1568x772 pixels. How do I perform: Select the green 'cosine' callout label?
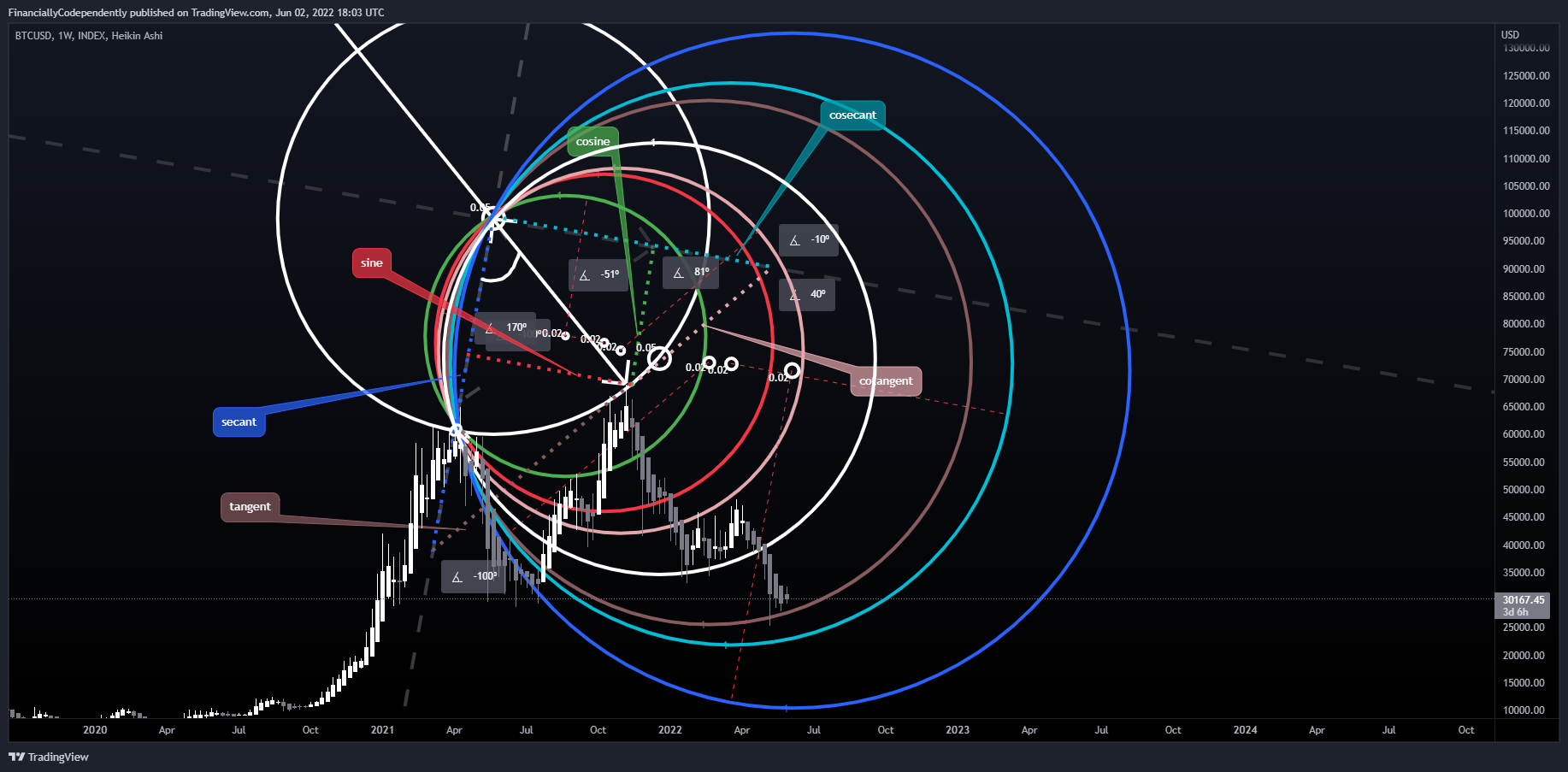pos(592,141)
